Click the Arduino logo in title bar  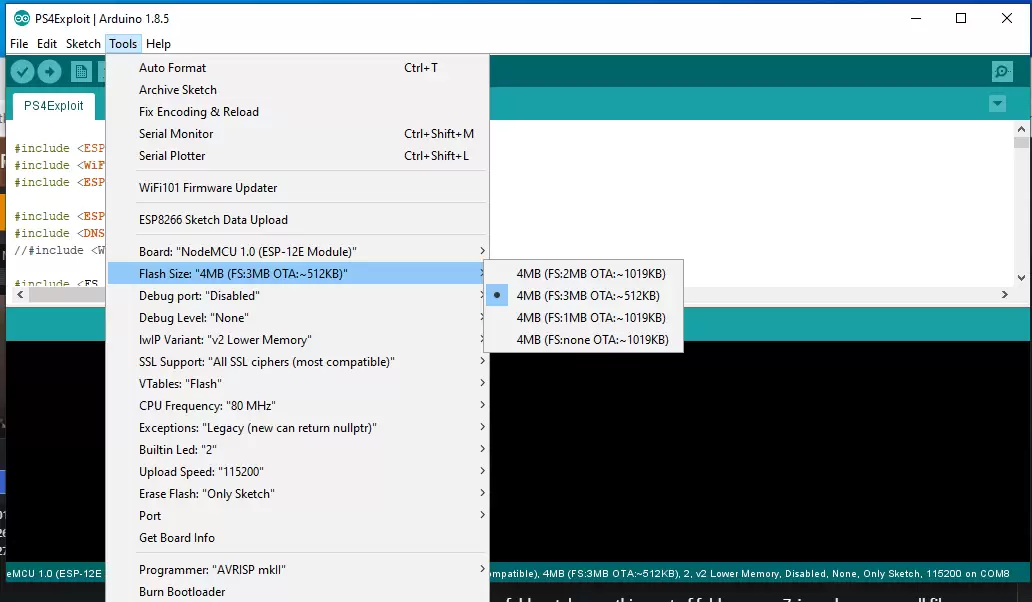[x=22, y=18]
